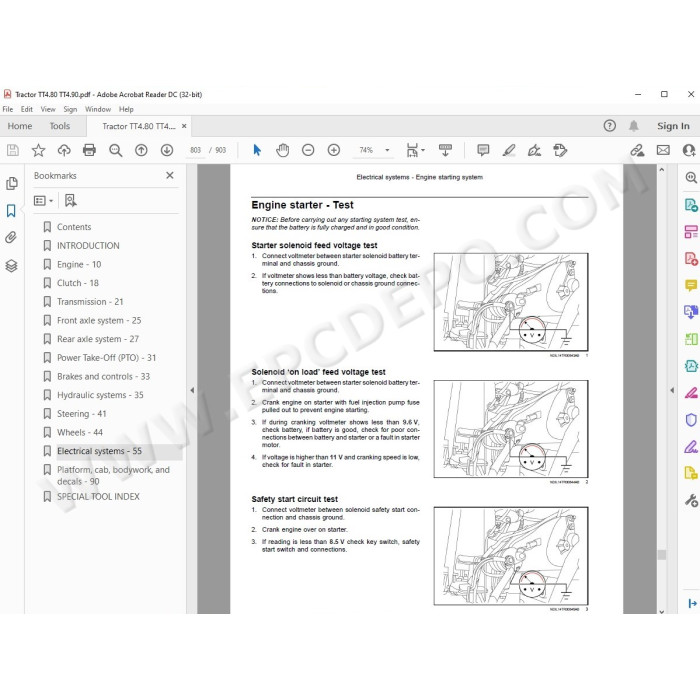
Task: Zoom out with minus button
Action: 308,150
